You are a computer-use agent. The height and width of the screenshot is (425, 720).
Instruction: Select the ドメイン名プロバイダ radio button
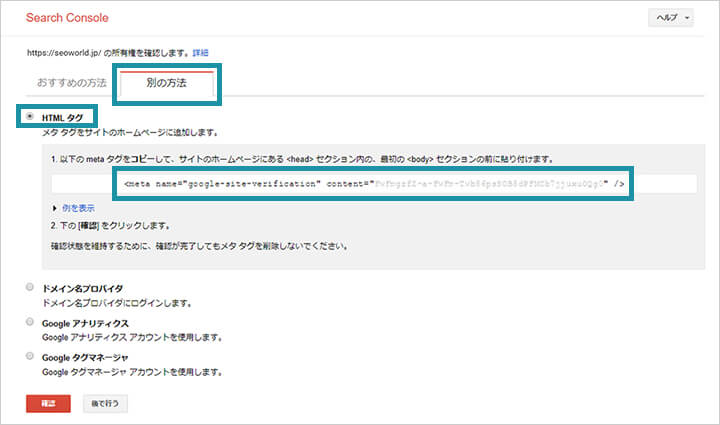(x=29, y=287)
